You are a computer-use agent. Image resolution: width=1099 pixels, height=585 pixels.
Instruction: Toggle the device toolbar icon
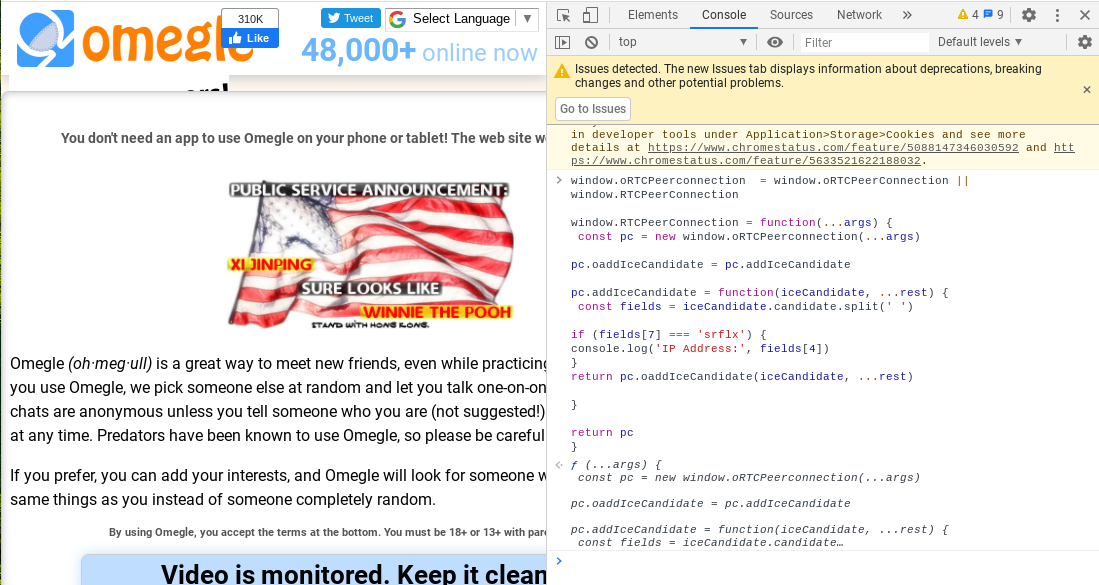coord(590,15)
